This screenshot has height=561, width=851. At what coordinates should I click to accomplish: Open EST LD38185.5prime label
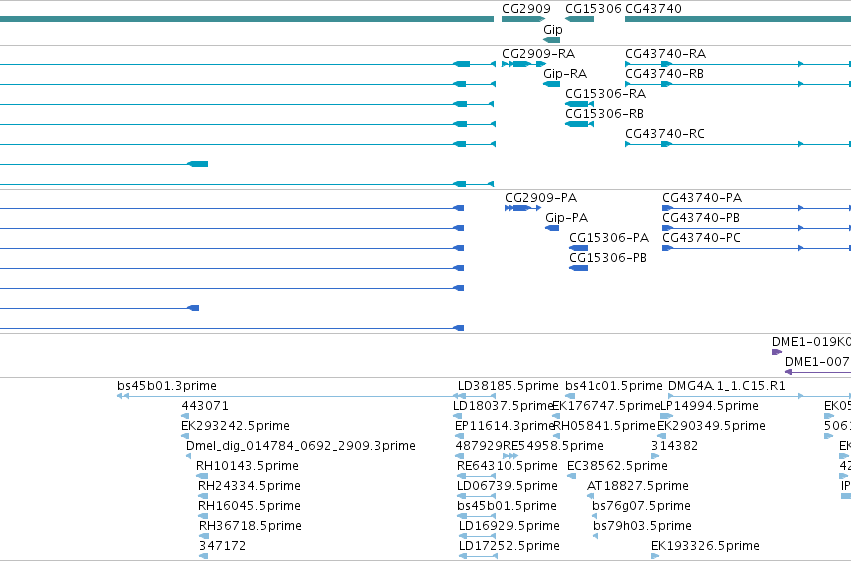coord(508,386)
